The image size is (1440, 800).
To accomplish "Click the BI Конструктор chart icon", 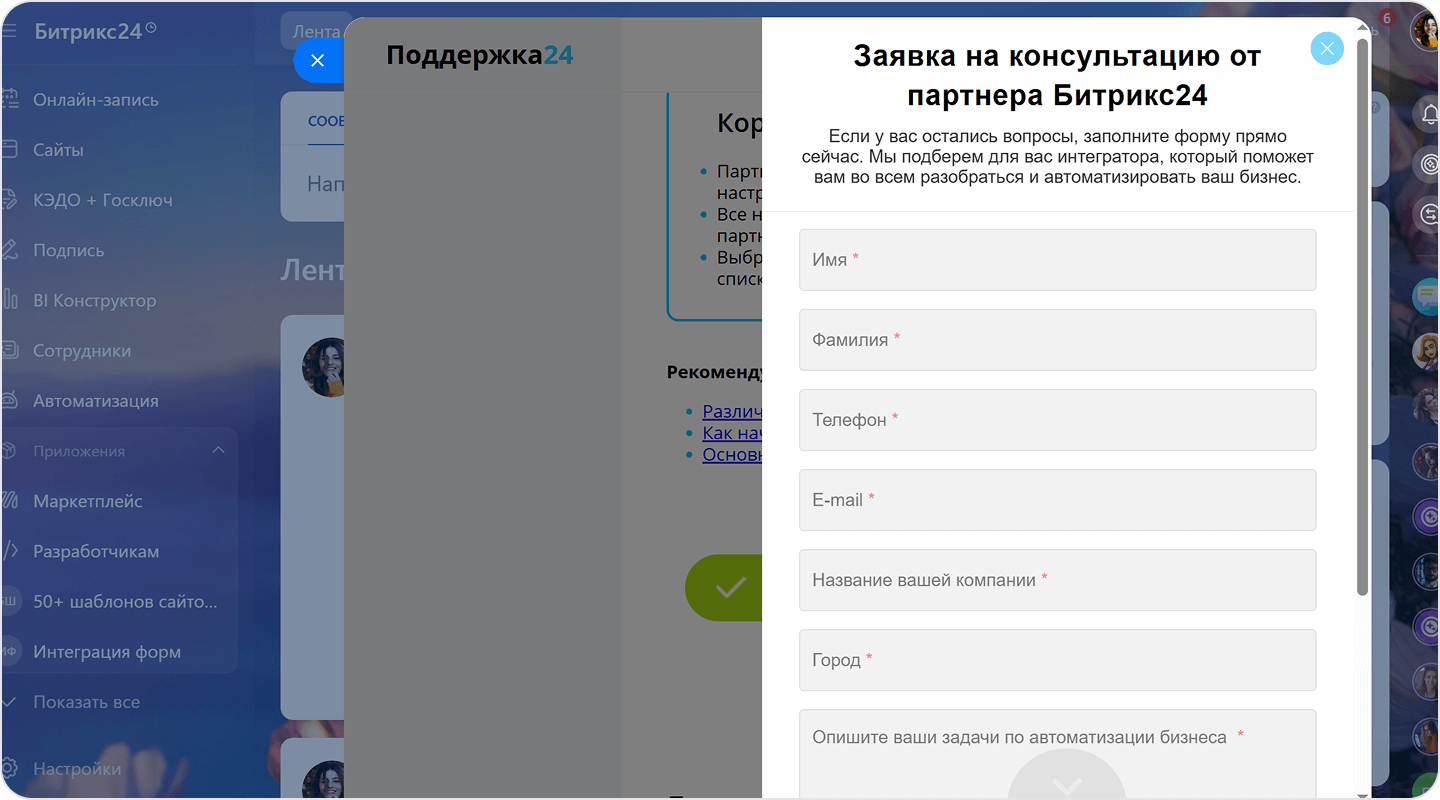I will [9, 300].
